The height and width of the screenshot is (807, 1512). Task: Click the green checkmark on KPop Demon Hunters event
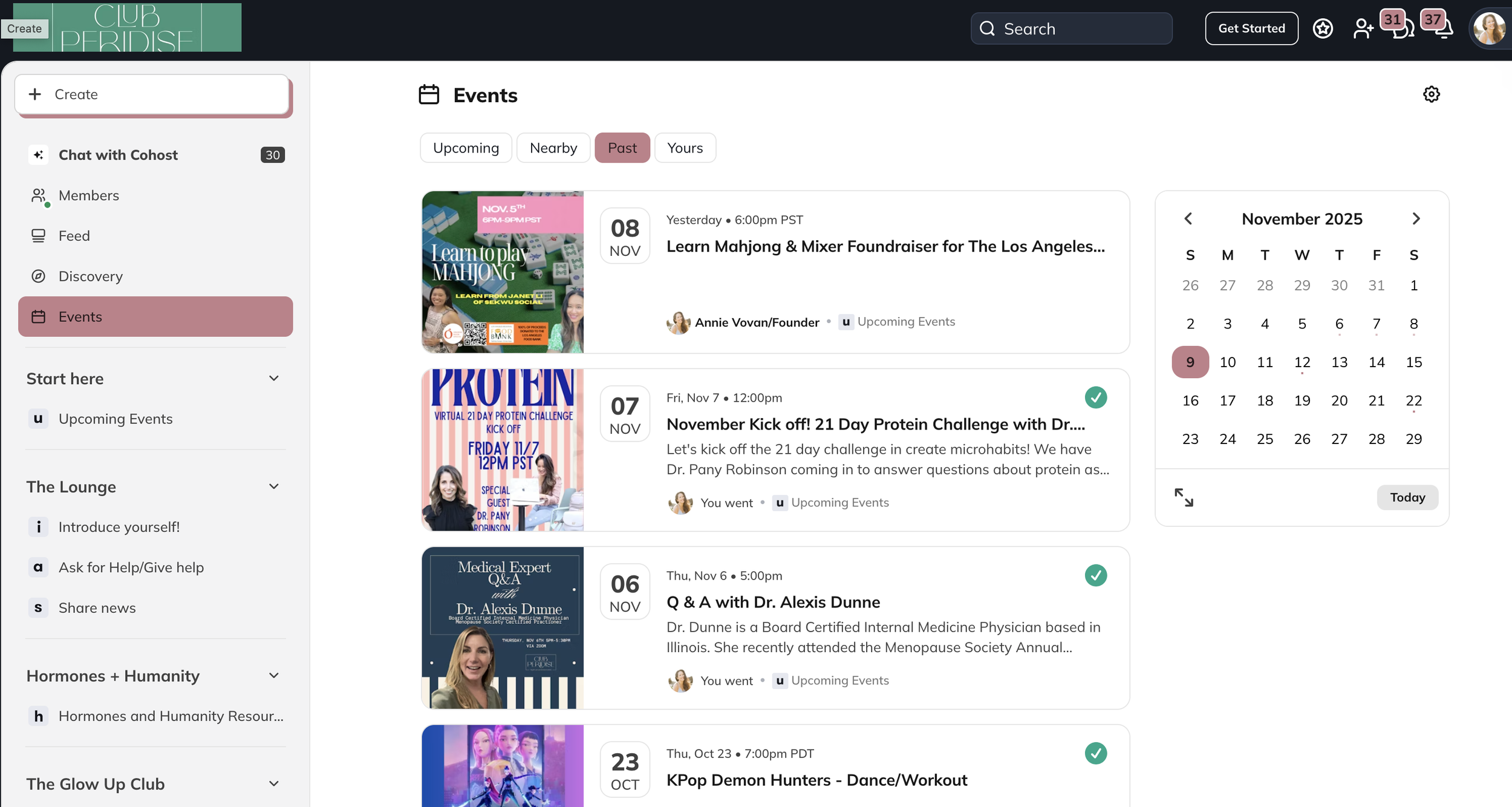1095,753
